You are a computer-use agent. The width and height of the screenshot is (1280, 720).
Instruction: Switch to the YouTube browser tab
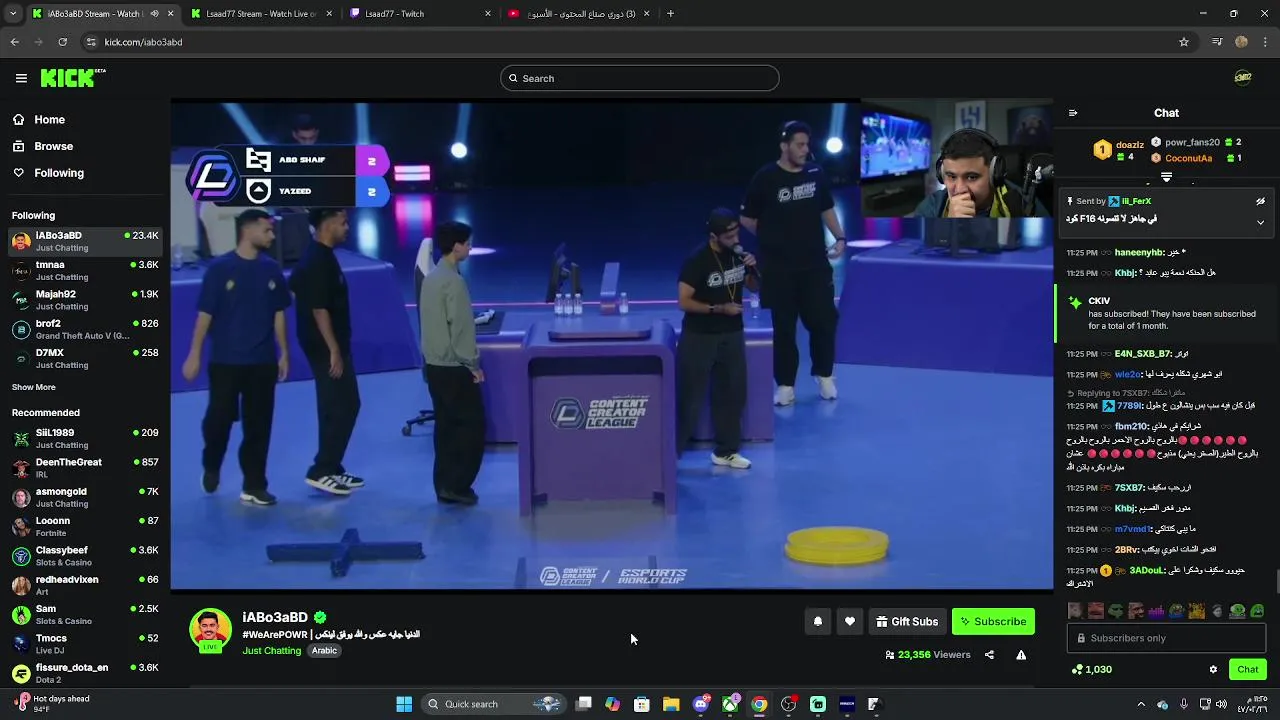point(578,14)
